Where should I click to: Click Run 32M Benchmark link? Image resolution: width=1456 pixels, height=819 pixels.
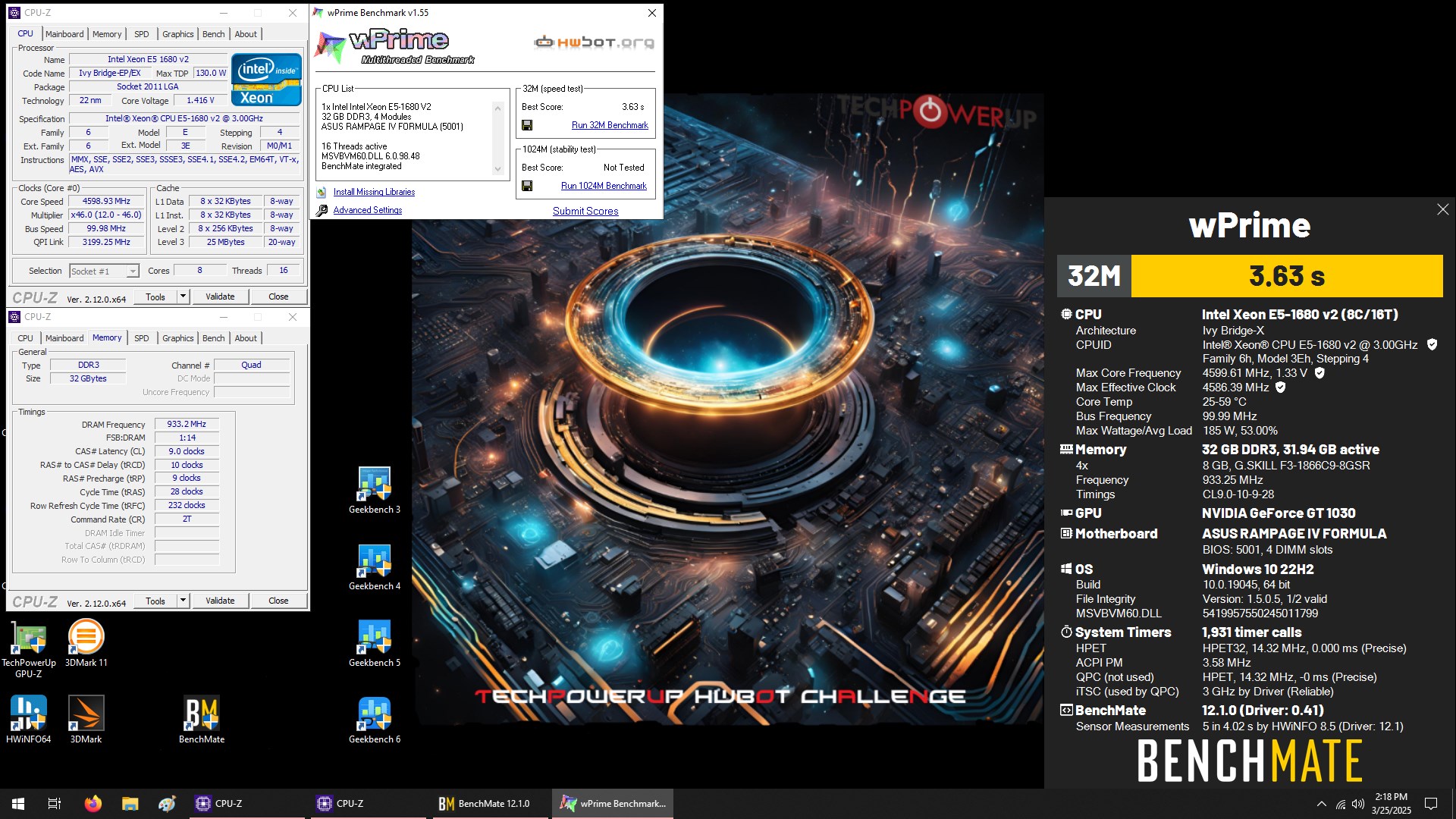610,125
